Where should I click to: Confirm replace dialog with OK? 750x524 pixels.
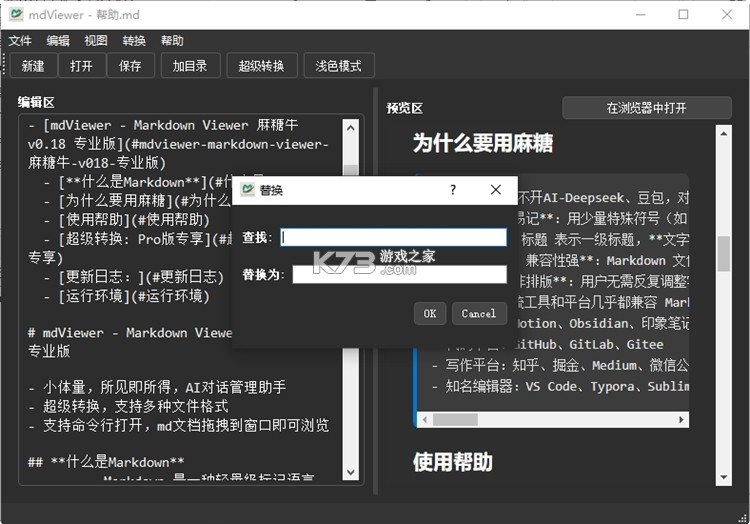pyautogui.click(x=430, y=314)
